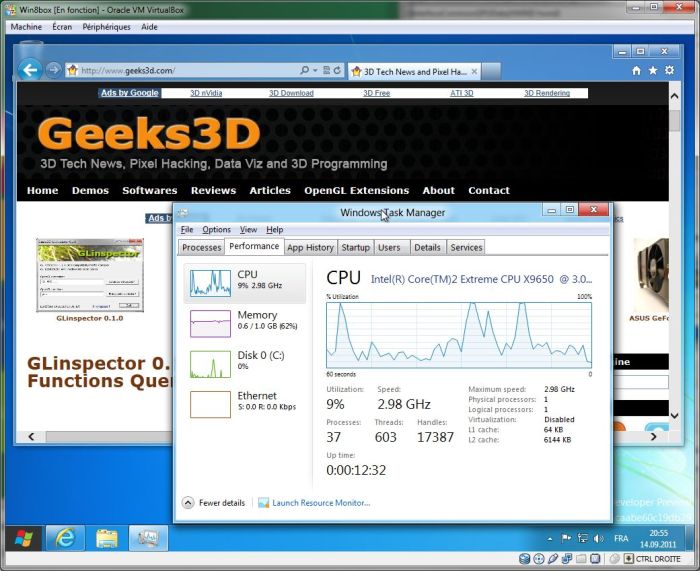
Task: Open the Home link on Geeks3D navigation
Action: pos(42,190)
